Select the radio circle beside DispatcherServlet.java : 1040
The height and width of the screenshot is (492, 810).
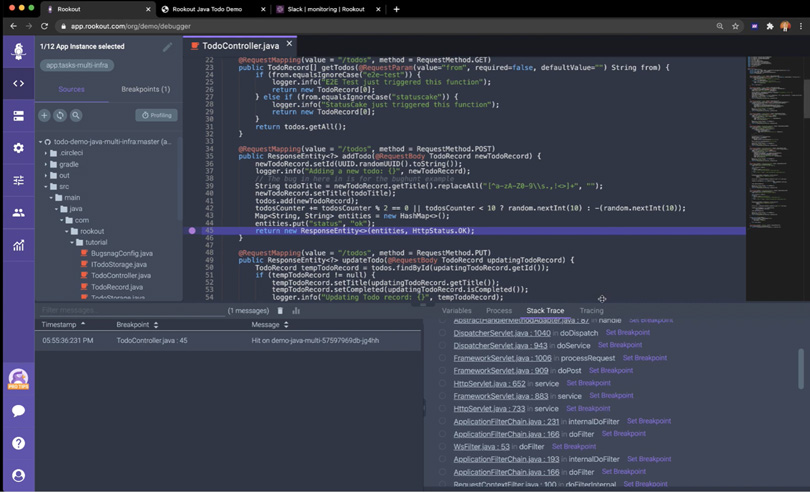coord(442,333)
